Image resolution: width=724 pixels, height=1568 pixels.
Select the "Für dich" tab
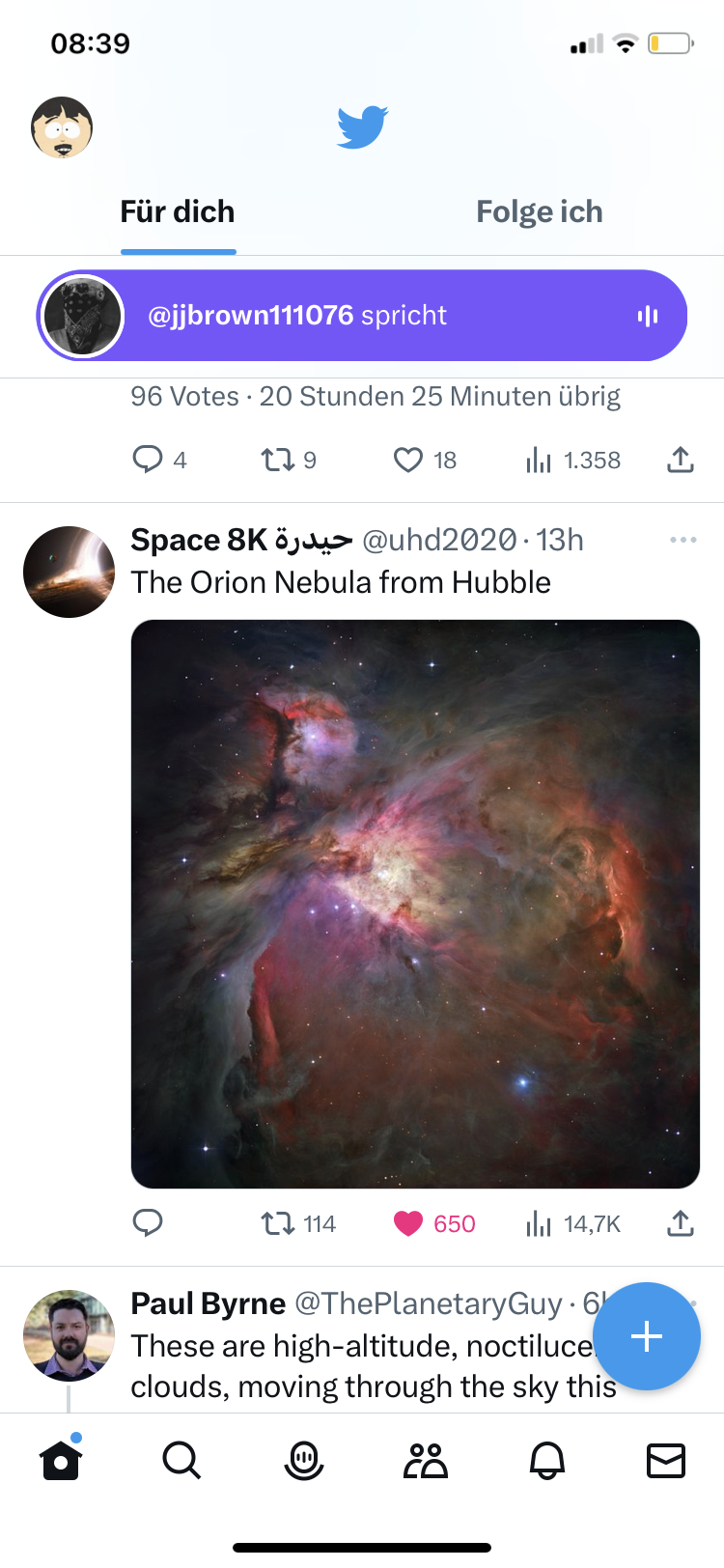coord(178,212)
